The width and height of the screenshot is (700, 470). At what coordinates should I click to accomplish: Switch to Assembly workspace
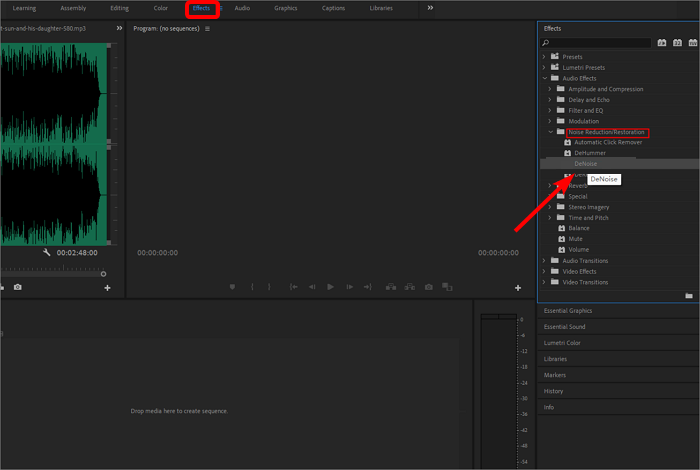[73, 8]
